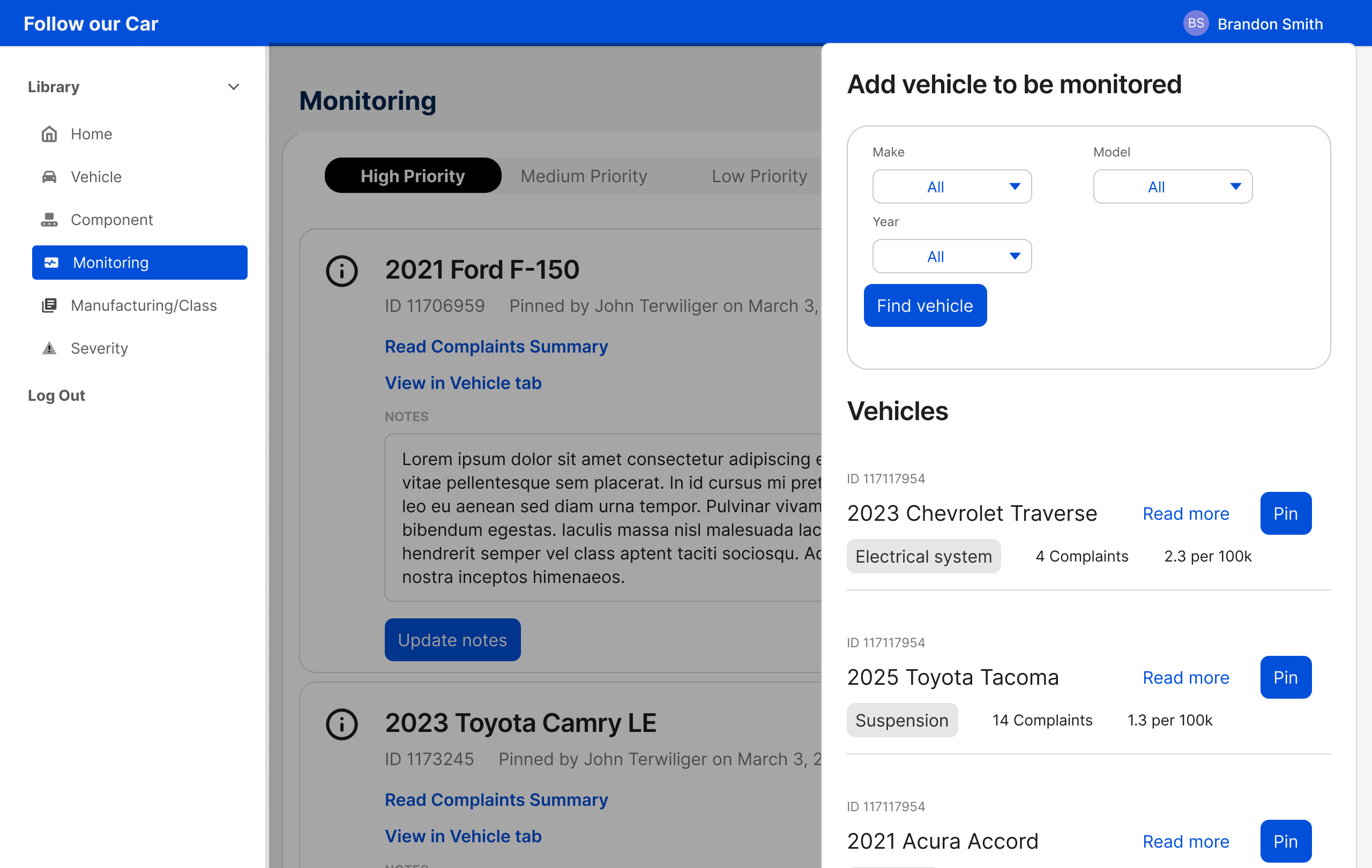Select Monitoring in the sidebar
Image resolution: width=1372 pixels, height=868 pixels.
click(139, 263)
